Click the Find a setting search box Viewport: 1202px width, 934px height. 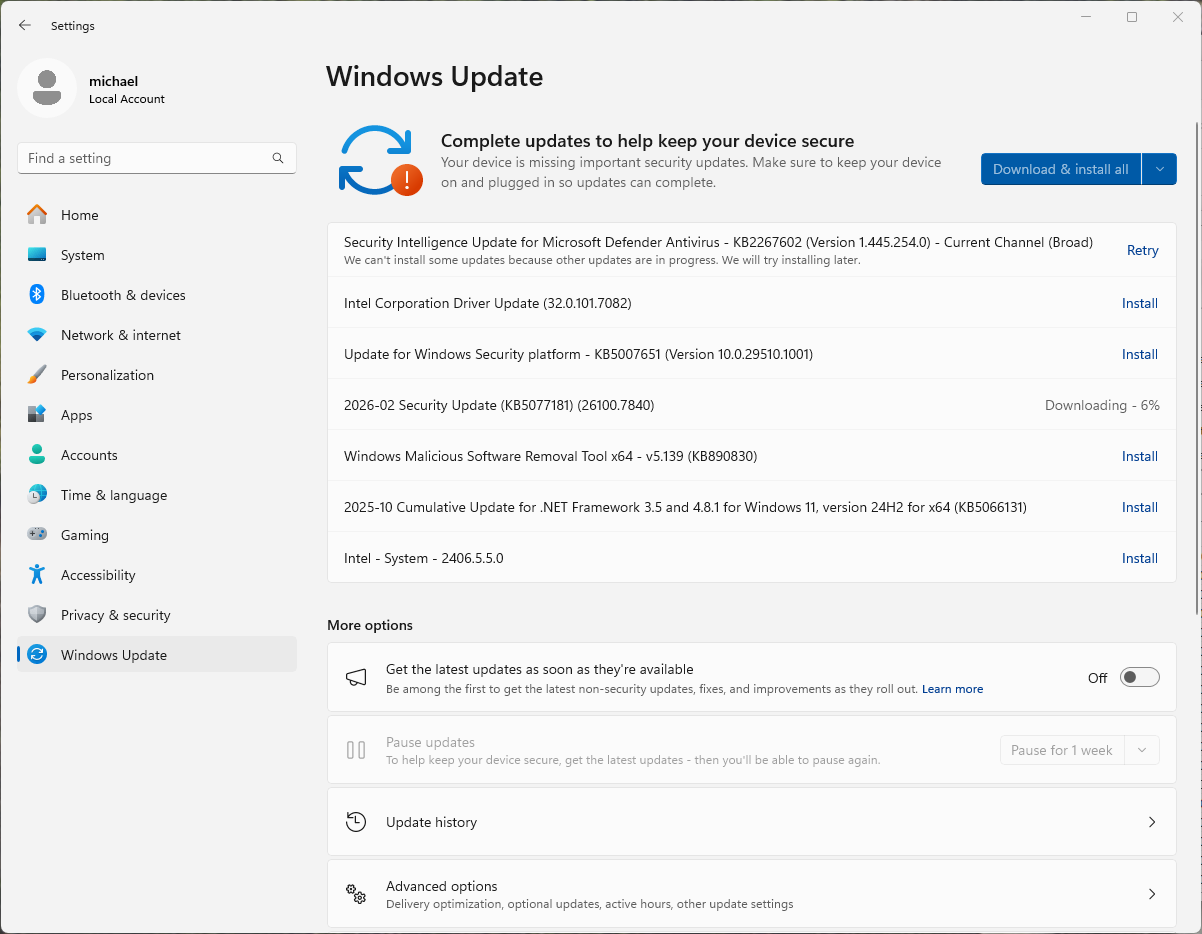pos(145,158)
